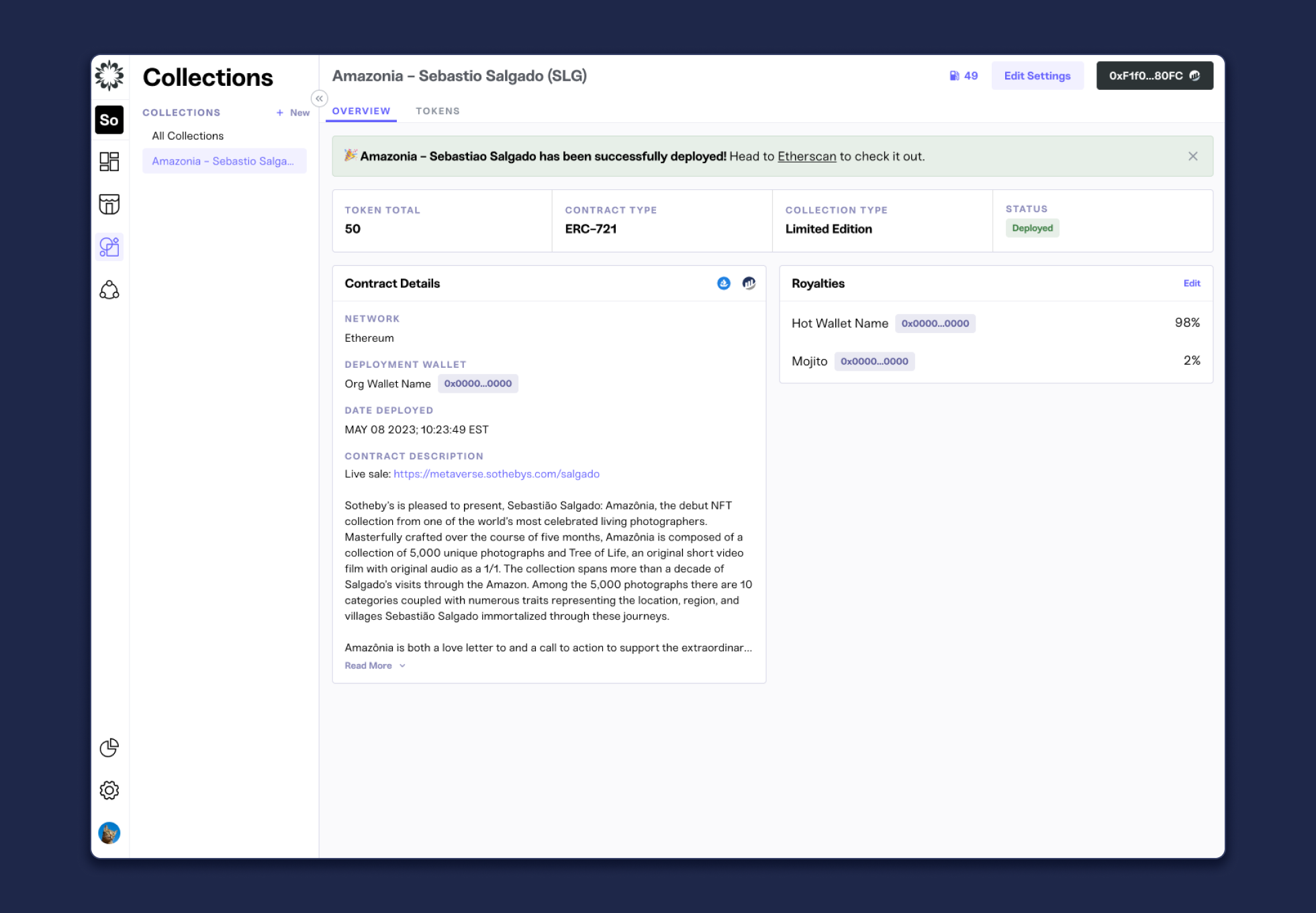The width and height of the screenshot is (1316, 913).
Task: Select the Collections shapes icon in sidebar
Action: [109, 247]
